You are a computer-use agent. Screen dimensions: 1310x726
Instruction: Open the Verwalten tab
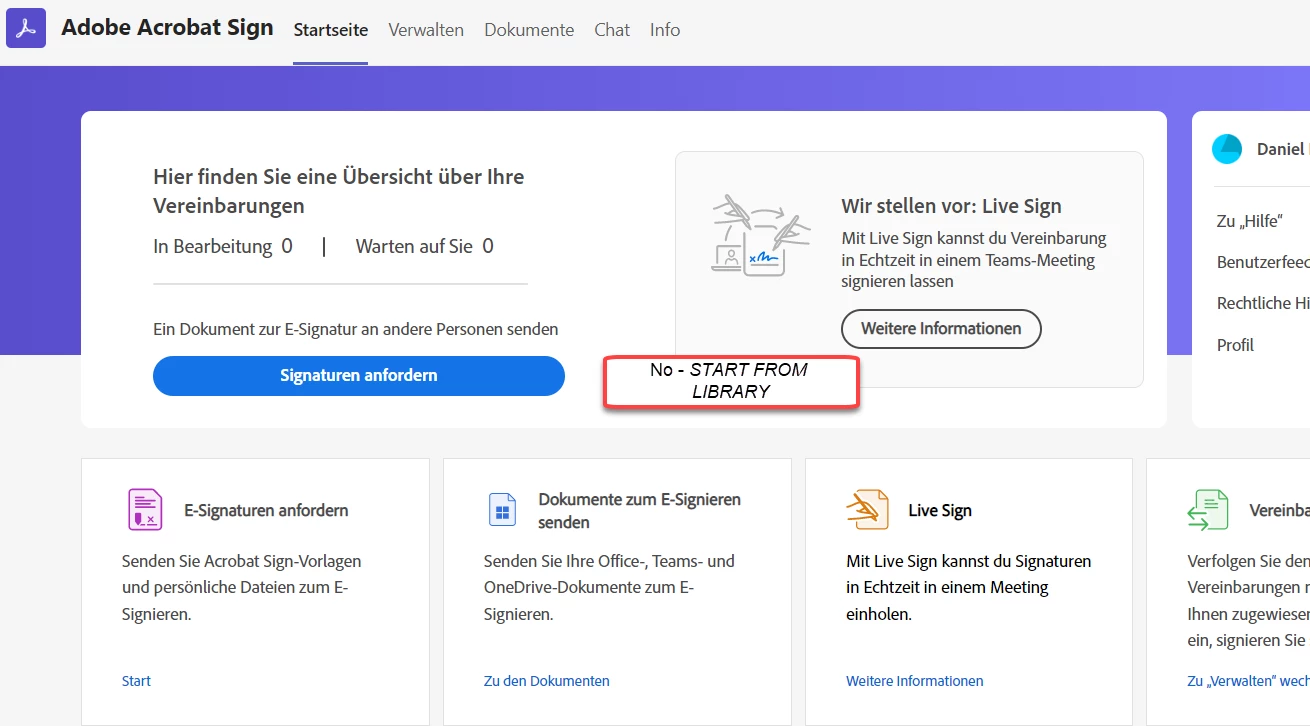coord(426,30)
